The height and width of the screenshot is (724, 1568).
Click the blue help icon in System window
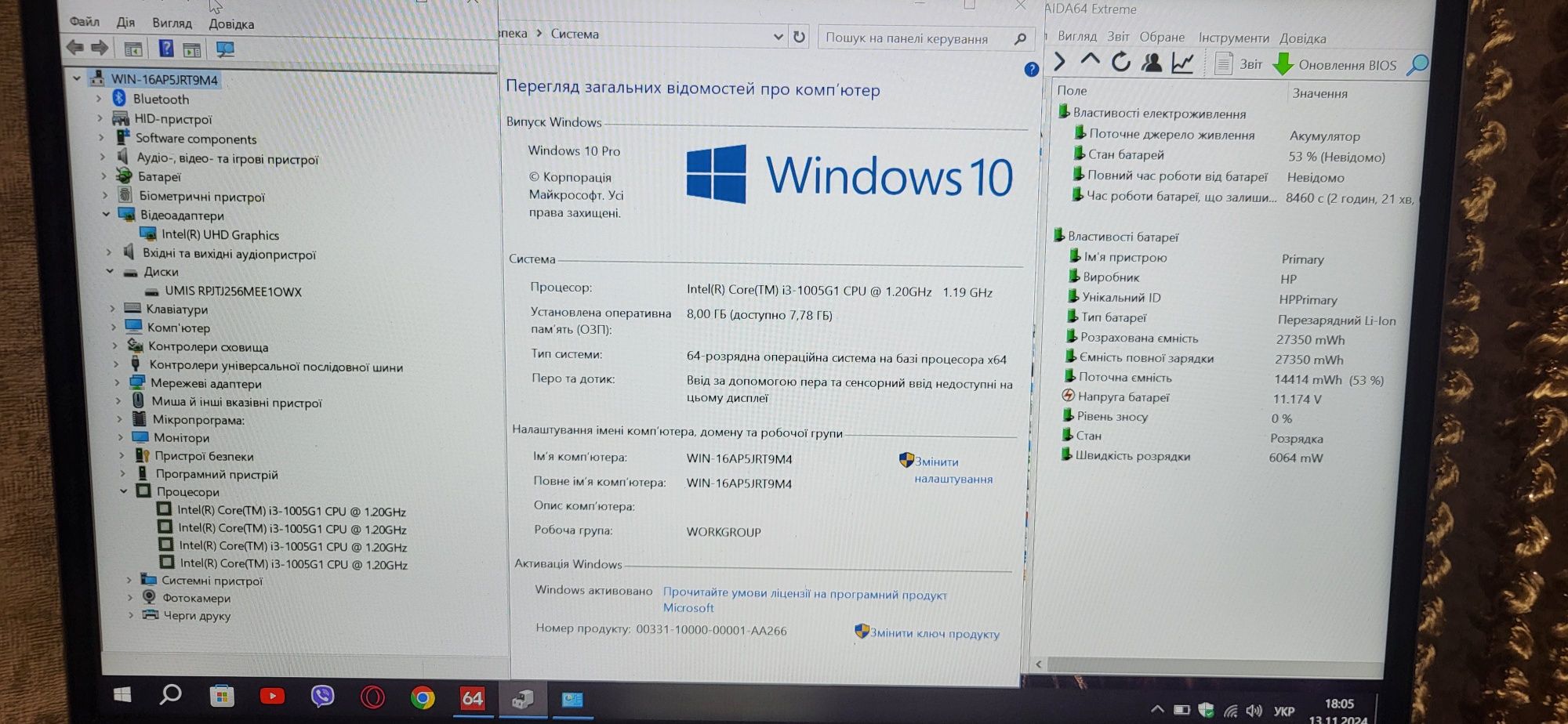click(1031, 69)
